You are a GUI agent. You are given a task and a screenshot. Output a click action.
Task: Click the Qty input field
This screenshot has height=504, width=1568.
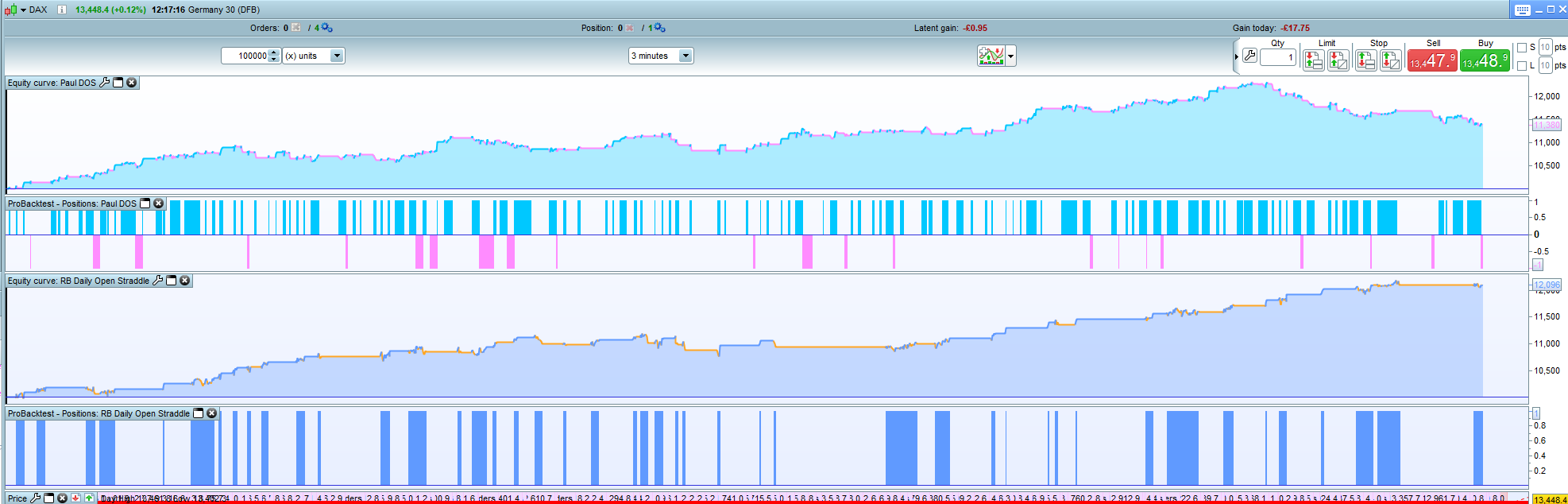1278,57
